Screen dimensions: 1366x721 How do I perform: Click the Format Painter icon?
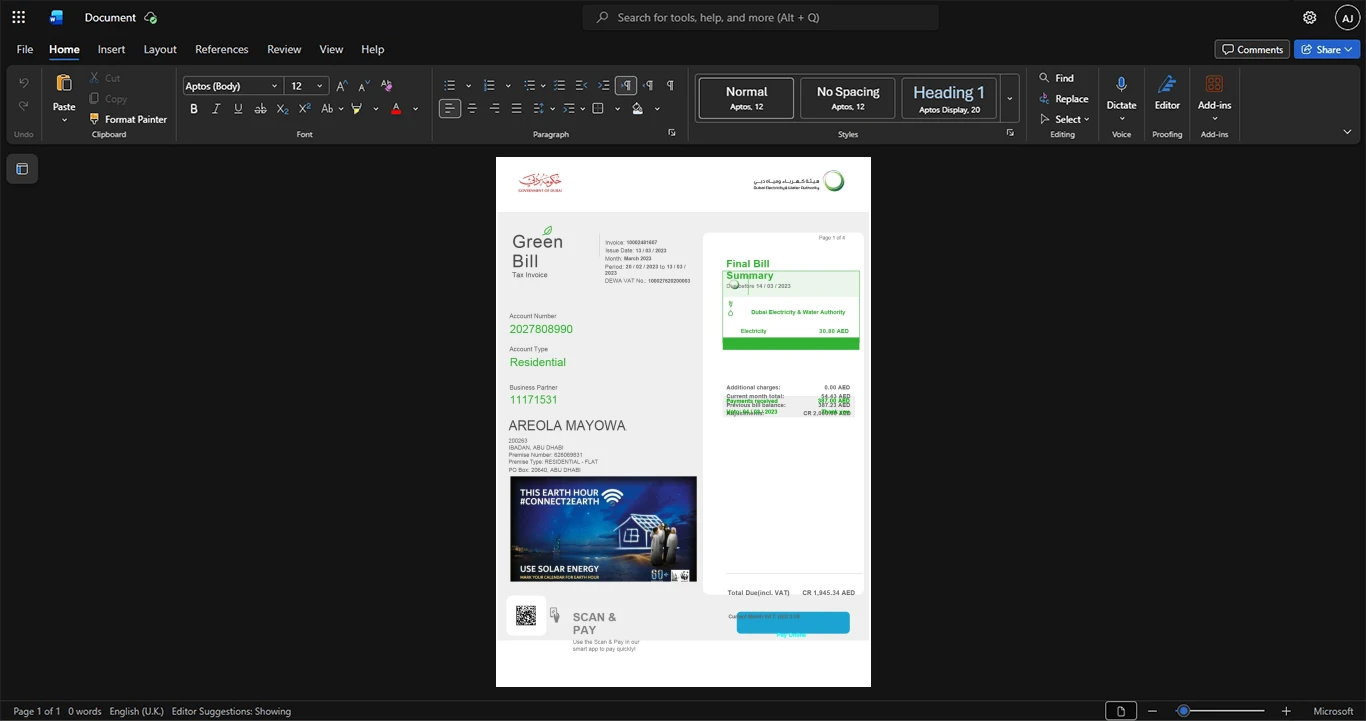click(x=95, y=119)
